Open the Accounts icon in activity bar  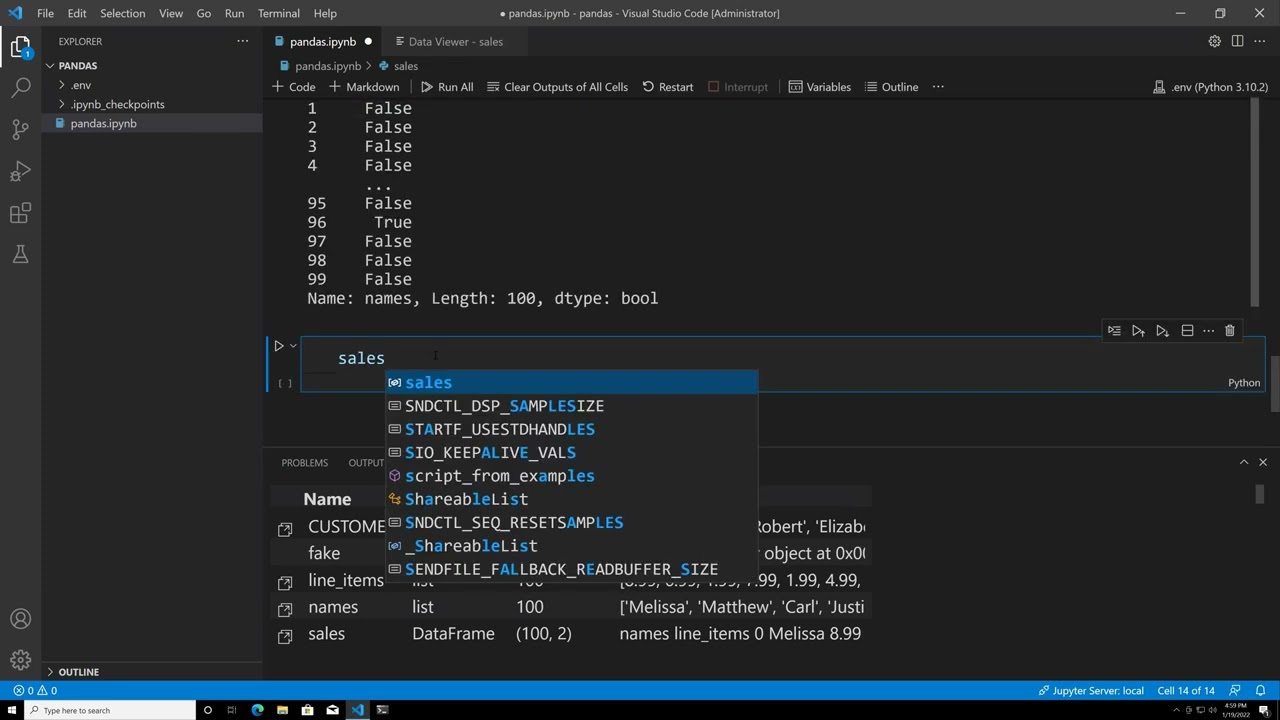(20, 619)
